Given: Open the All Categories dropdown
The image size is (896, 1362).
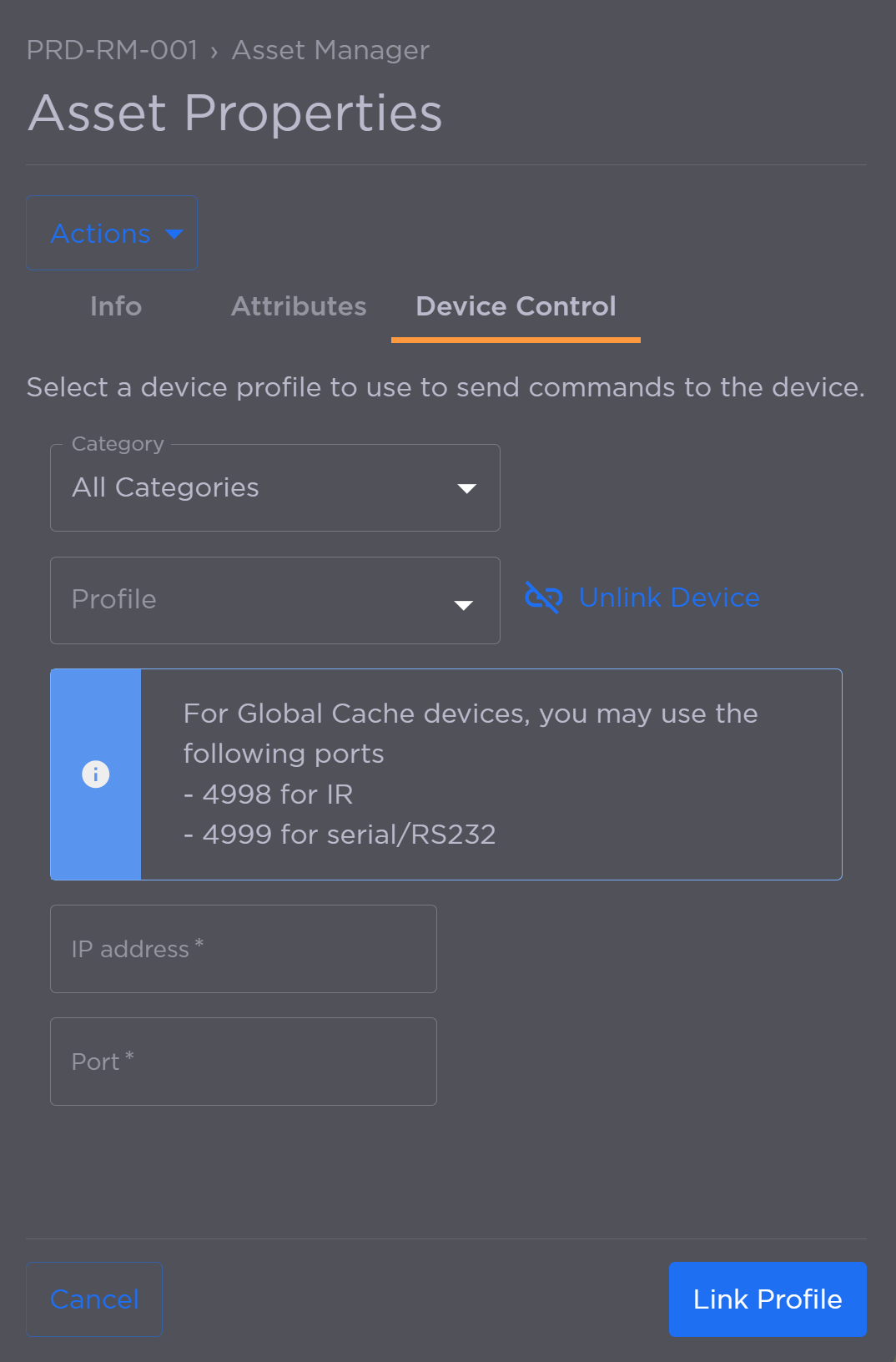Looking at the screenshot, I should click(x=275, y=488).
